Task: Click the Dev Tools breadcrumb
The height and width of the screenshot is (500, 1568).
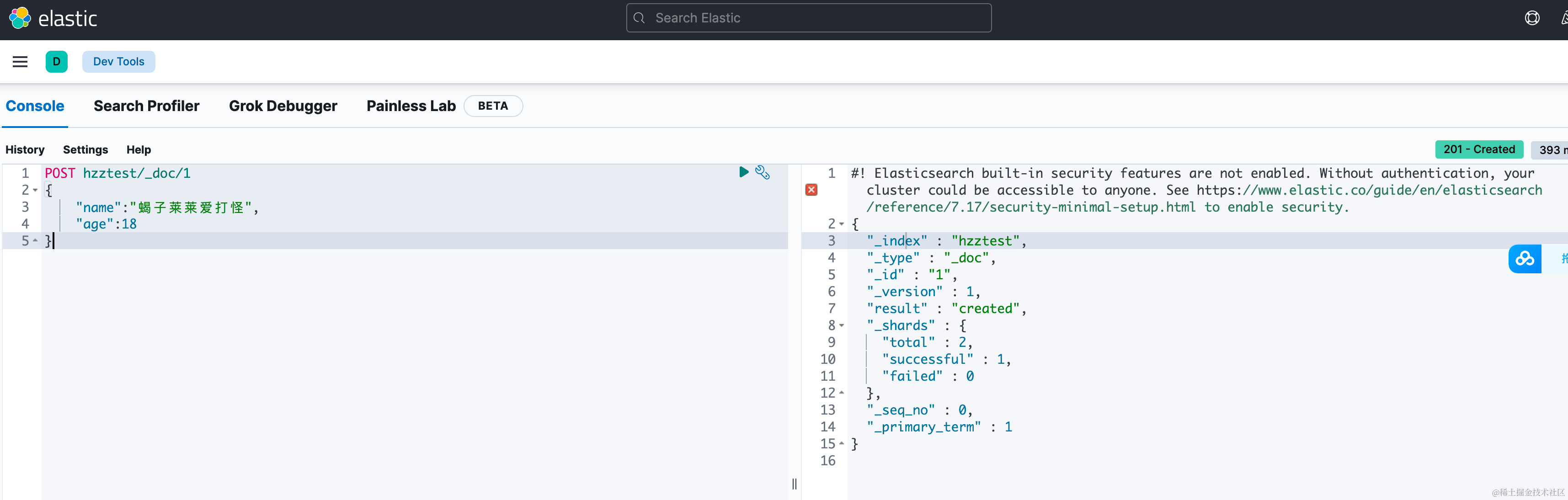Action: [x=119, y=61]
